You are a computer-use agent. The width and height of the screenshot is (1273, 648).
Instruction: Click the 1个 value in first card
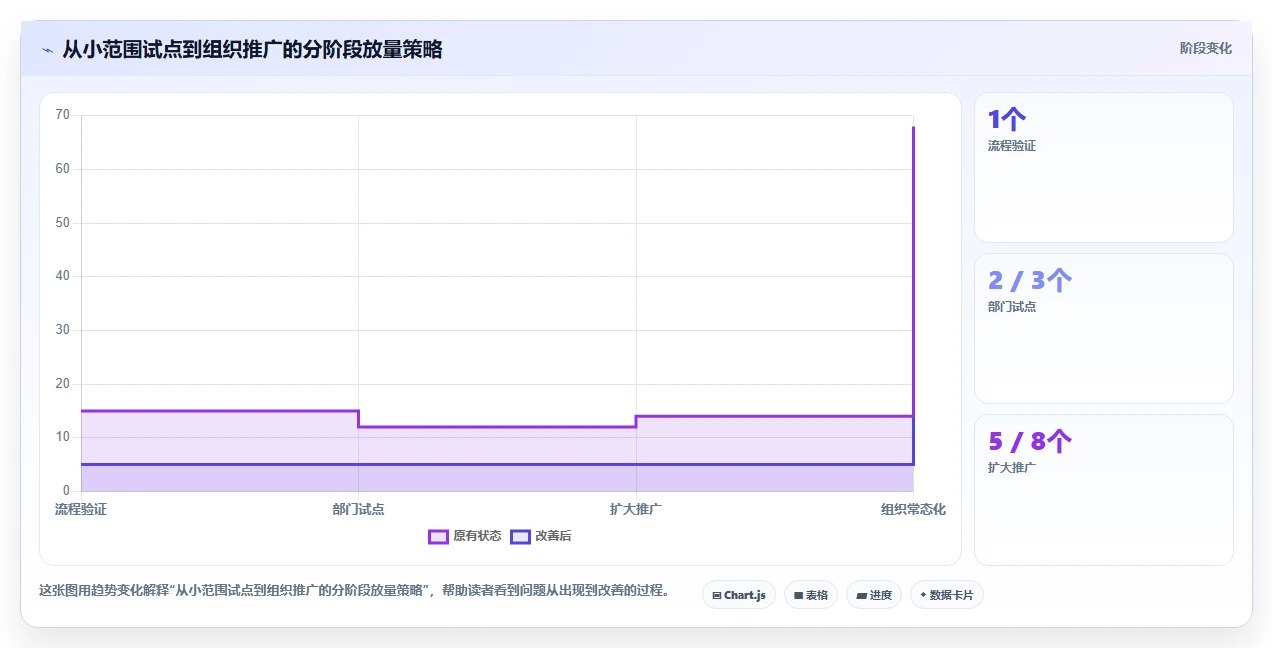click(1007, 120)
